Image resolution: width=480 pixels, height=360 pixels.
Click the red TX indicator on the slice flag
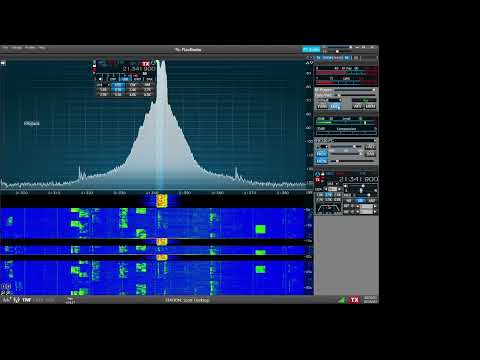pyautogui.click(x=145, y=64)
